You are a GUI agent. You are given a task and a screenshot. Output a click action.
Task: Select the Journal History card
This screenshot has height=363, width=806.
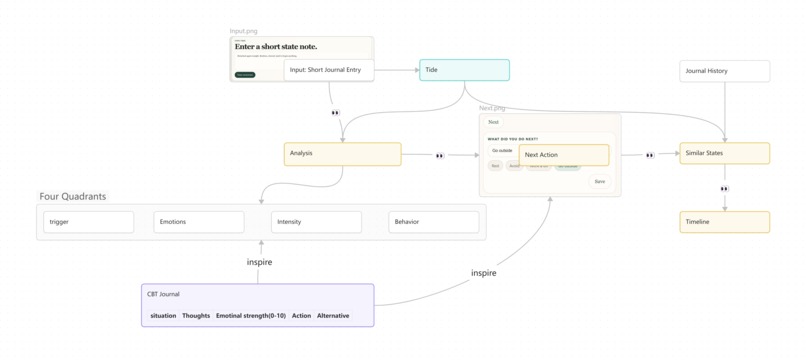tap(725, 71)
